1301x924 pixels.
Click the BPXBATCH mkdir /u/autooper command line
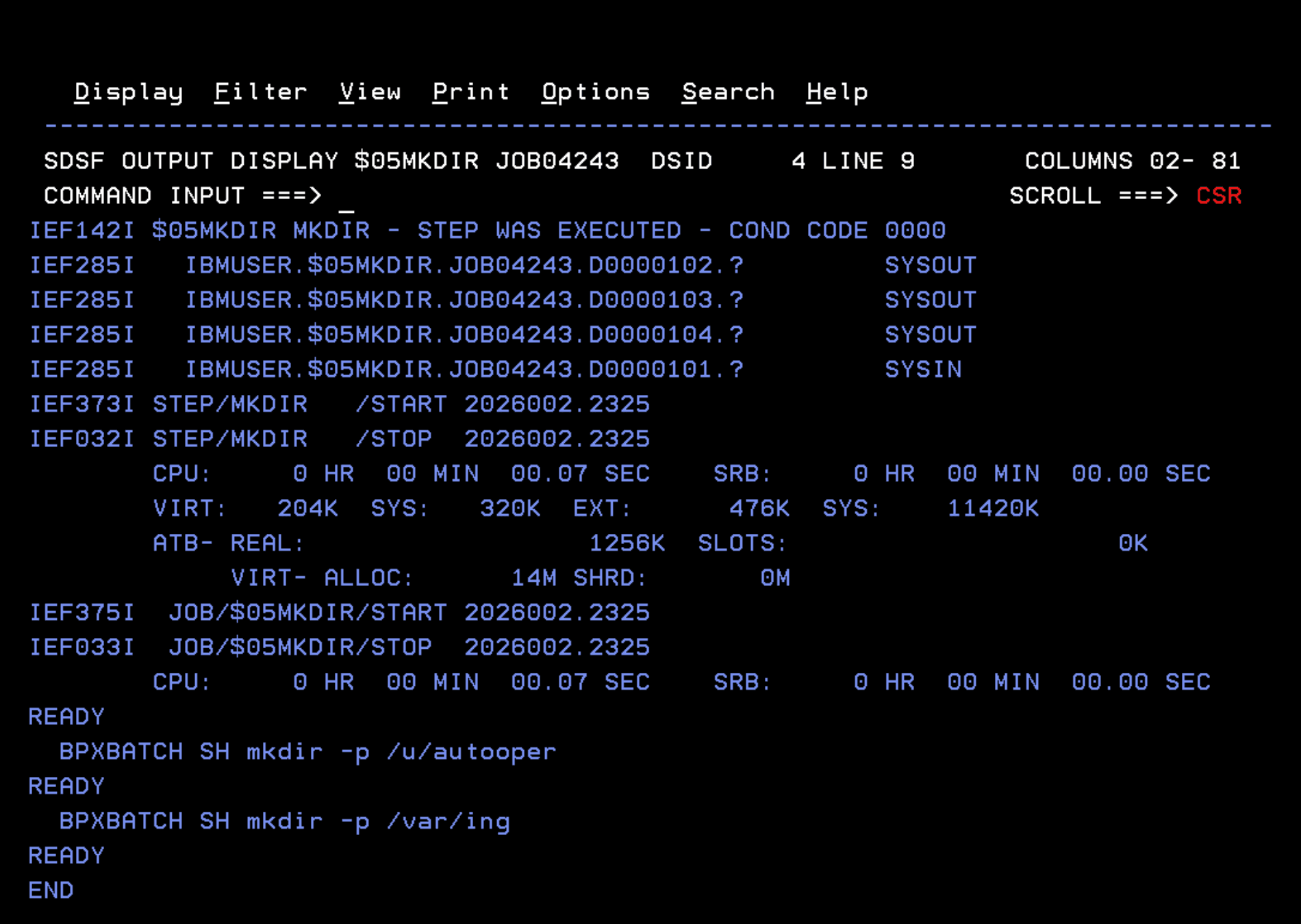point(308,752)
